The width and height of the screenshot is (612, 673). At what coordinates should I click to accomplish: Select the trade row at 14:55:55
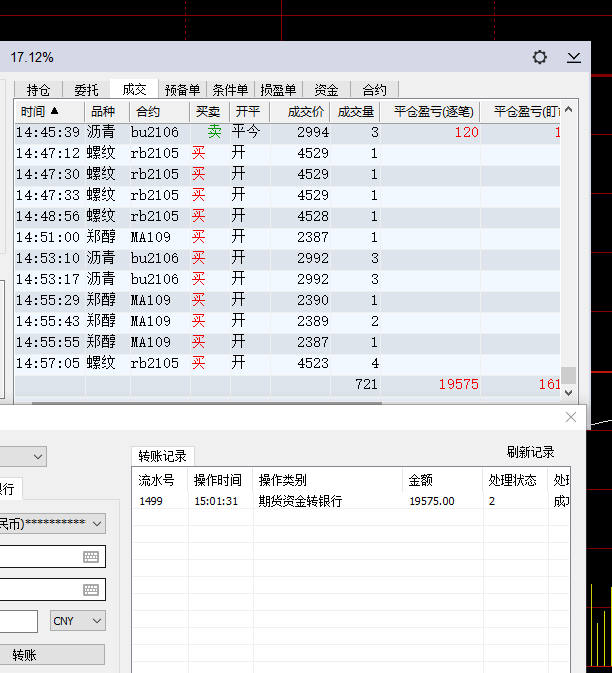click(x=288, y=342)
